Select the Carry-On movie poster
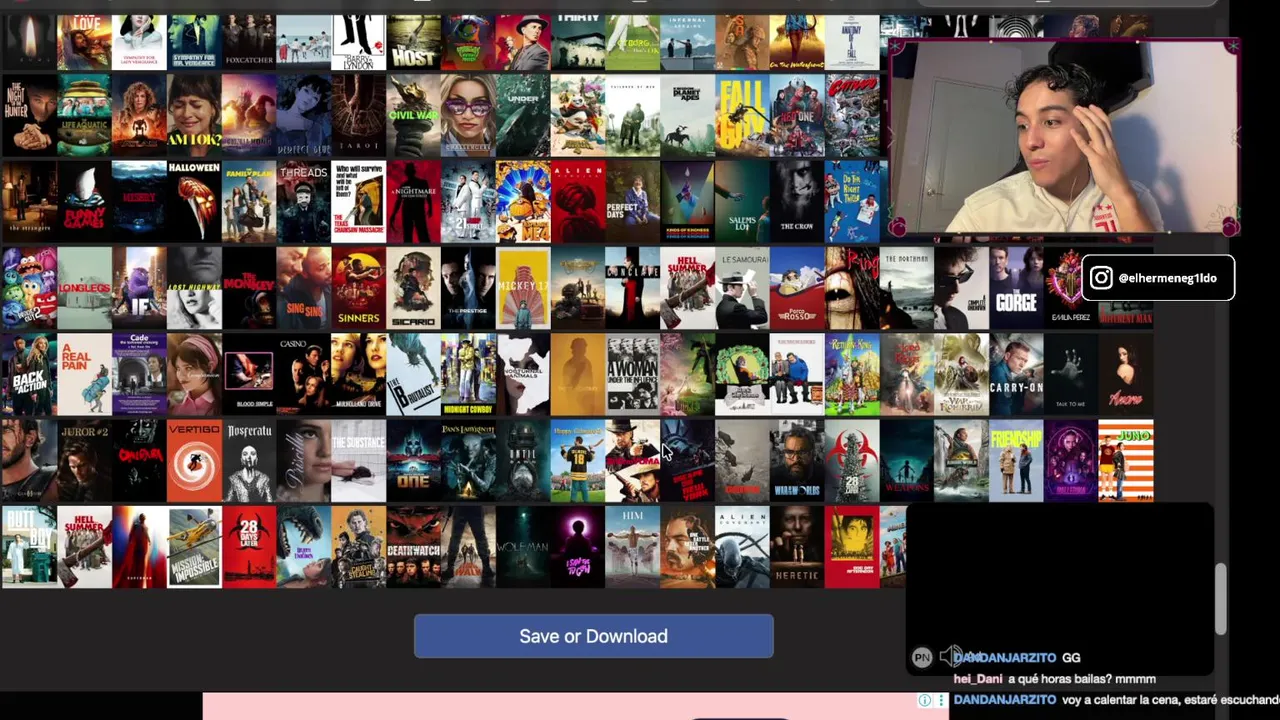The image size is (1280, 720). pyautogui.click(x=1016, y=374)
